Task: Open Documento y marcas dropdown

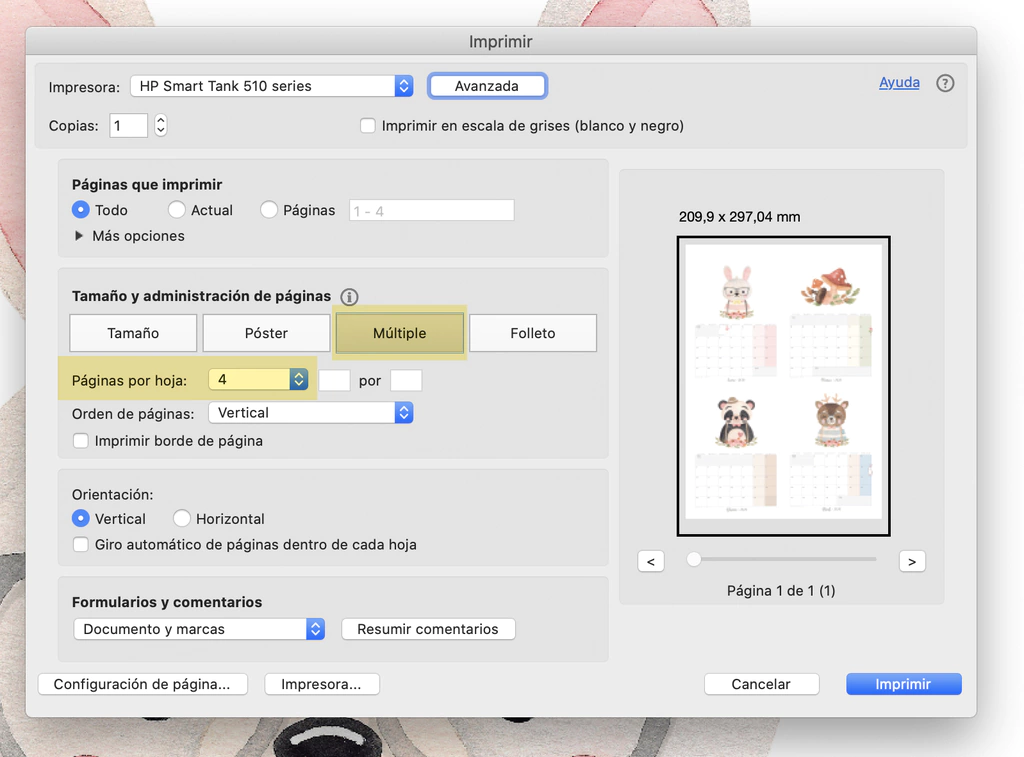Action: pyautogui.click(x=199, y=629)
